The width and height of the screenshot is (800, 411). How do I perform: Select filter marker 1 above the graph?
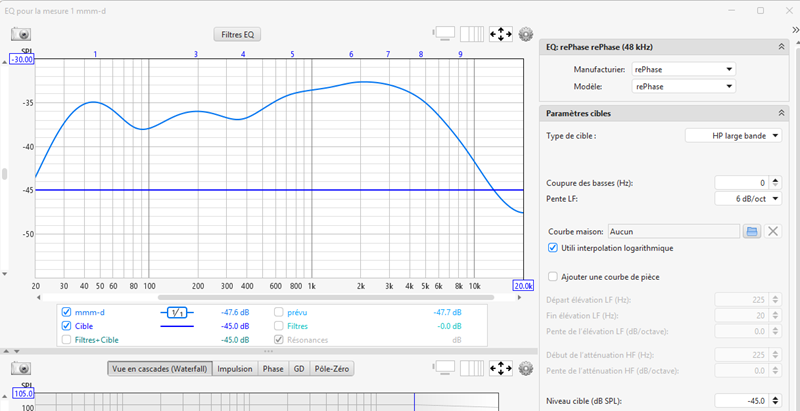(x=95, y=54)
